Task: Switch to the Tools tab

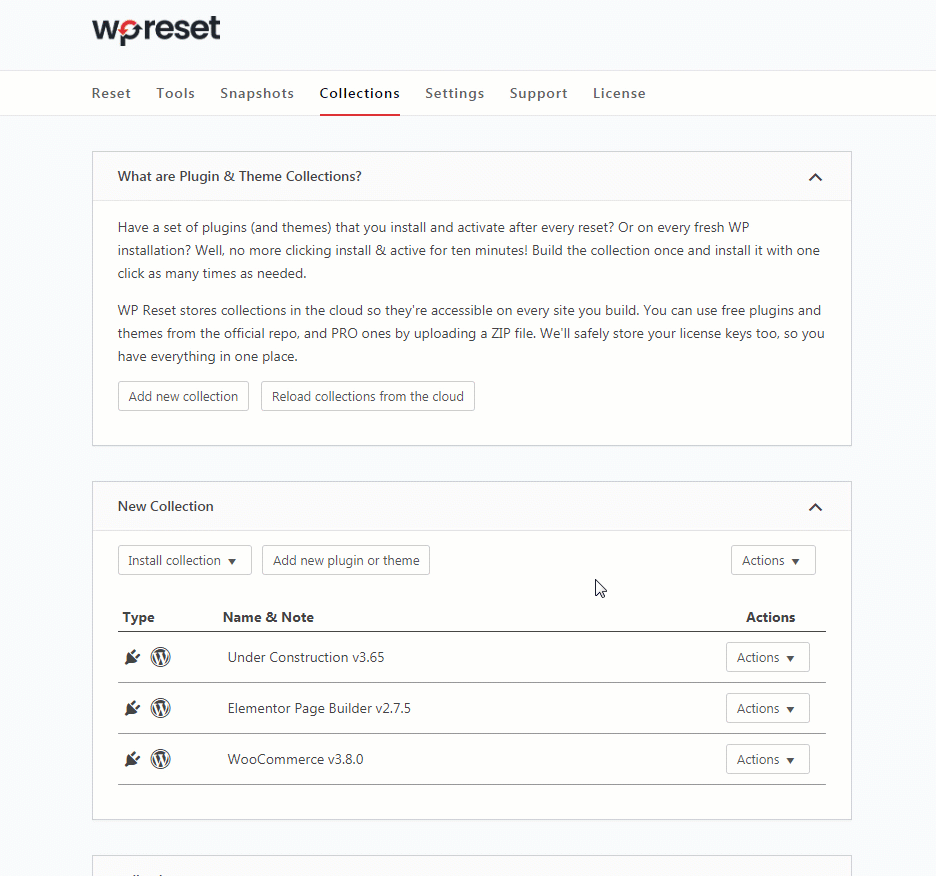Action: [x=176, y=93]
